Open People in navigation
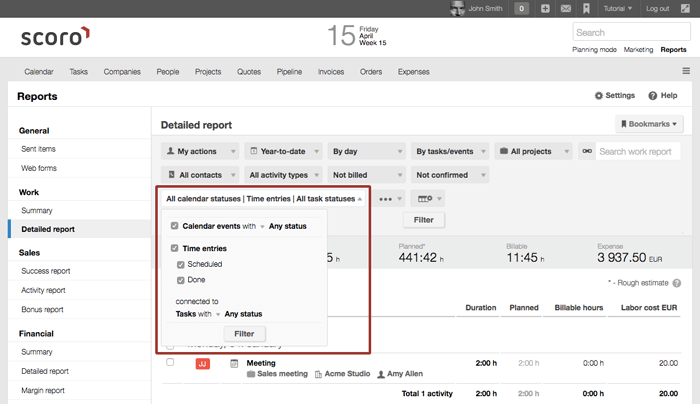 (167, 72)
